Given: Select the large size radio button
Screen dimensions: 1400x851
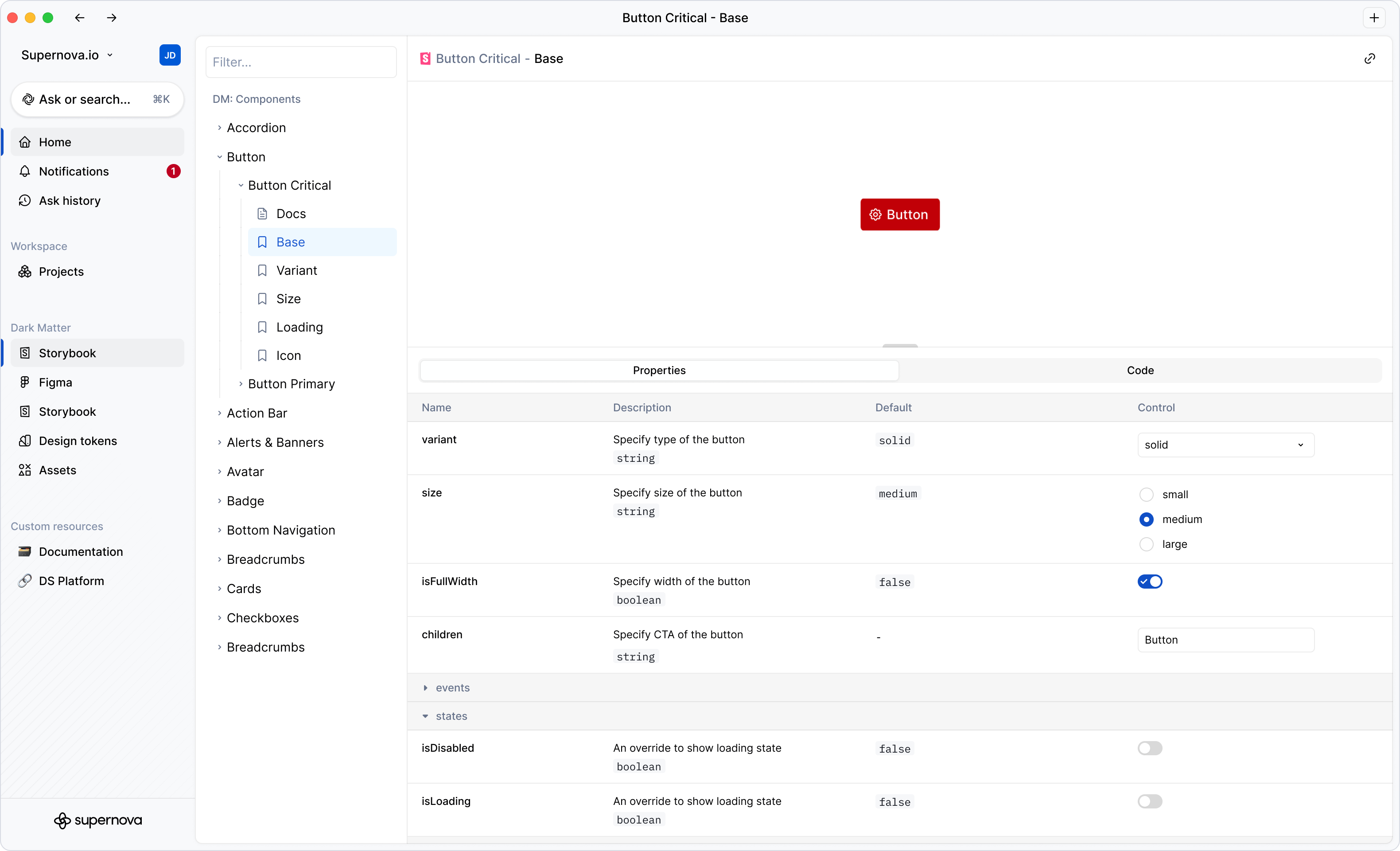Looking at the screenshot, I should (x=1146, y=544).
